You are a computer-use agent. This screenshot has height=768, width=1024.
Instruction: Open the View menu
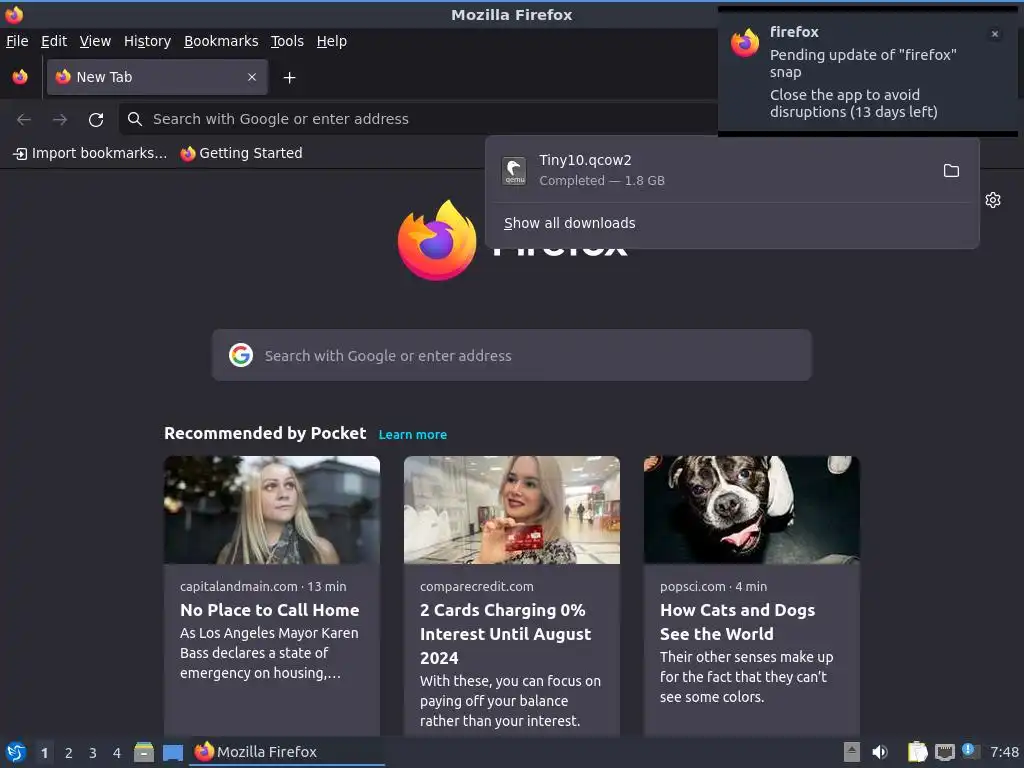tap(95, 41)
